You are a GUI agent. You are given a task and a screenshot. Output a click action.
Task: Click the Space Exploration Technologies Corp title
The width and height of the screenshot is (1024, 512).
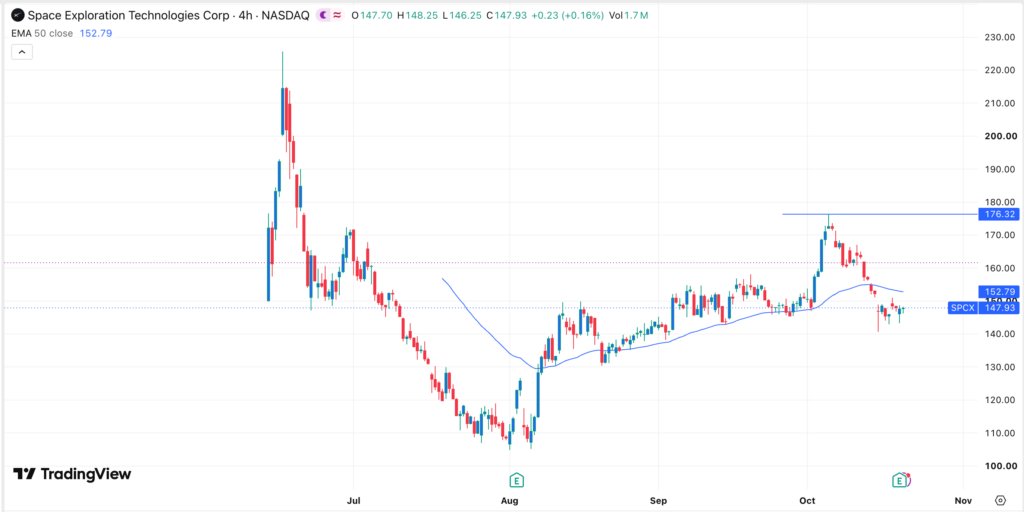coord(129,15)
